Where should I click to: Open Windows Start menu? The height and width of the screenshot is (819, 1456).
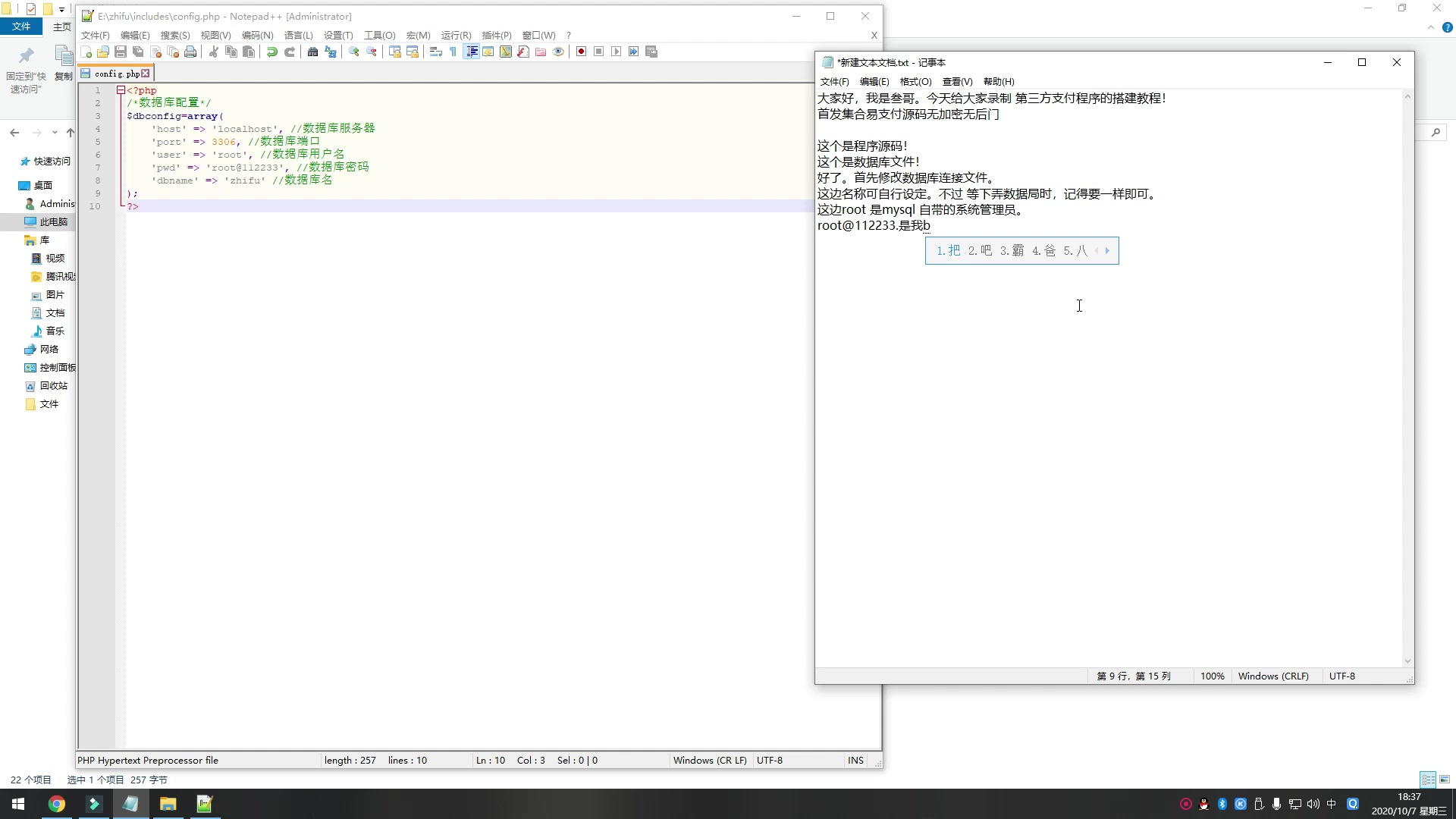[x=18, y=804]
